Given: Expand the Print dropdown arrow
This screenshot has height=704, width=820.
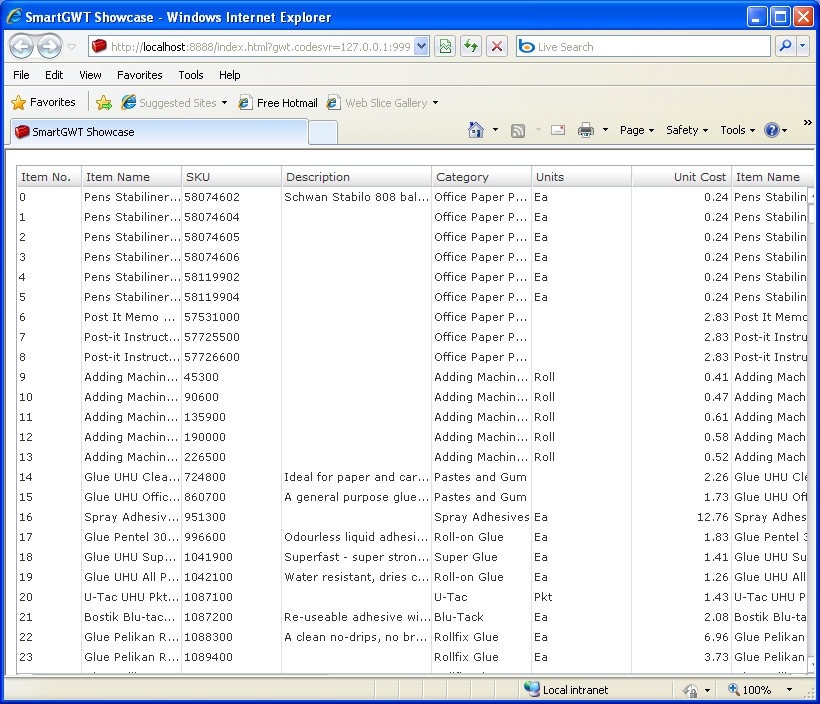Looking at the screenshot, I should tap(606, 130).
